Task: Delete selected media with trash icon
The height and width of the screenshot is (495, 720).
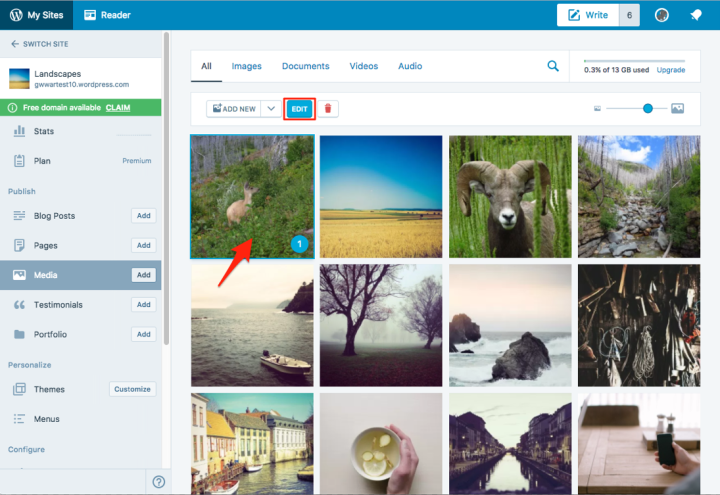Action: 327,108
